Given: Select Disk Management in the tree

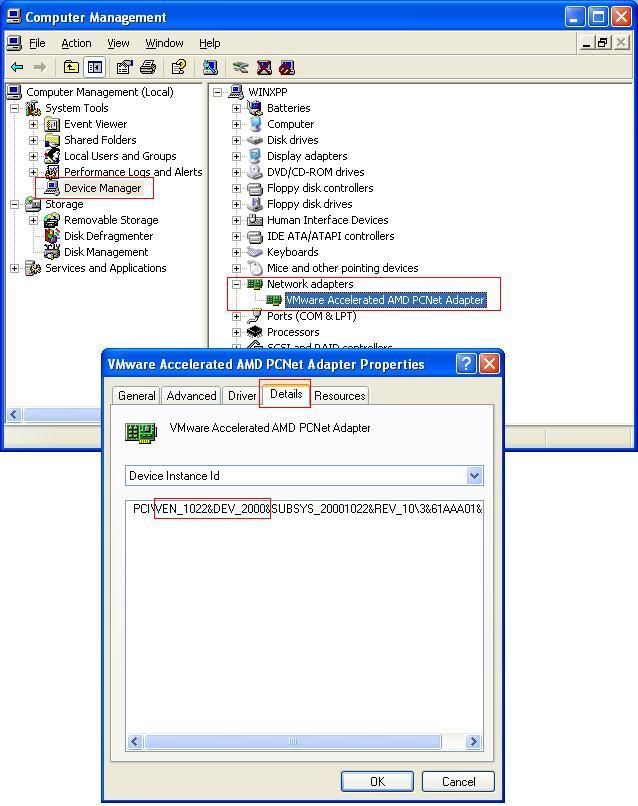Looking at the screenshot, I should point(106,252).
